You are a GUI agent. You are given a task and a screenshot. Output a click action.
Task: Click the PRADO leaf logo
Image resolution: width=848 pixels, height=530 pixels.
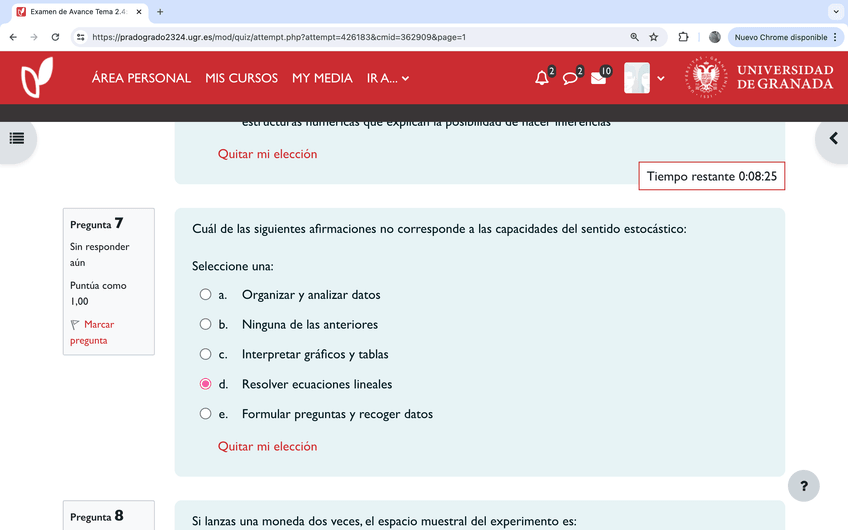[37, 77]
